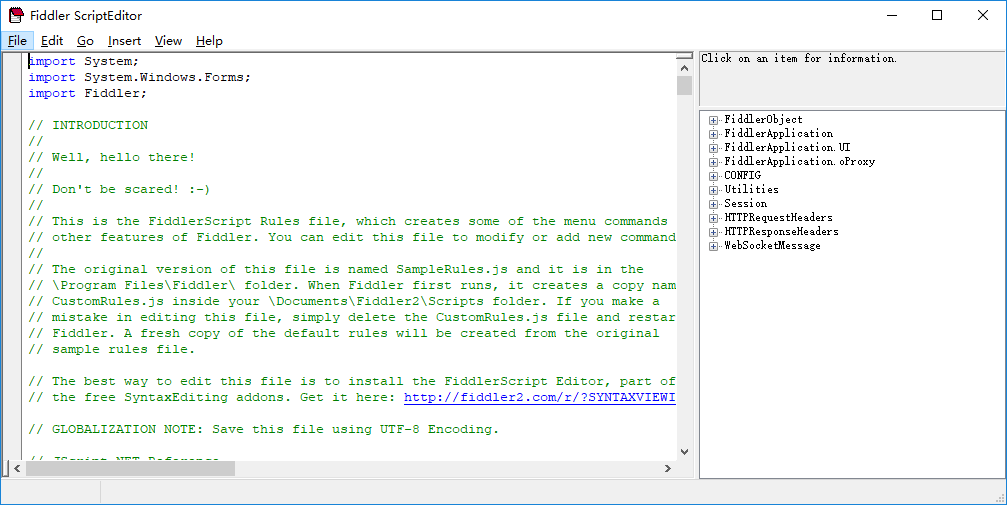This screenshot has height=505, width=1007.
Task: Click the Fiddler ScriptEditor title bar icon
Action: (x=16, y=15)
